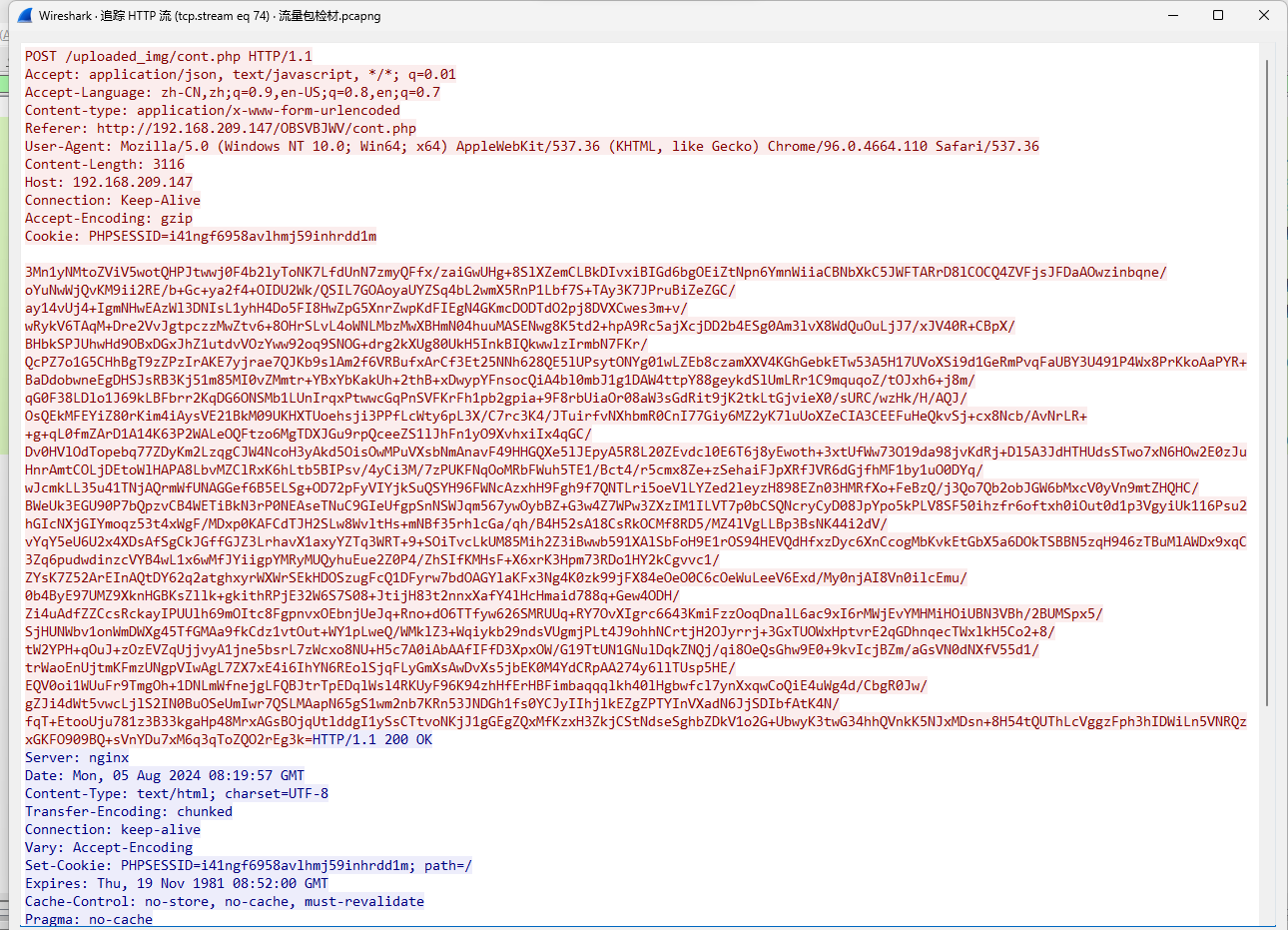This screenshot has height=930, width=1288.
Task: Click the body line starting hGIcNXjGIYmoqz53t4xWgF
Action: 456,523
